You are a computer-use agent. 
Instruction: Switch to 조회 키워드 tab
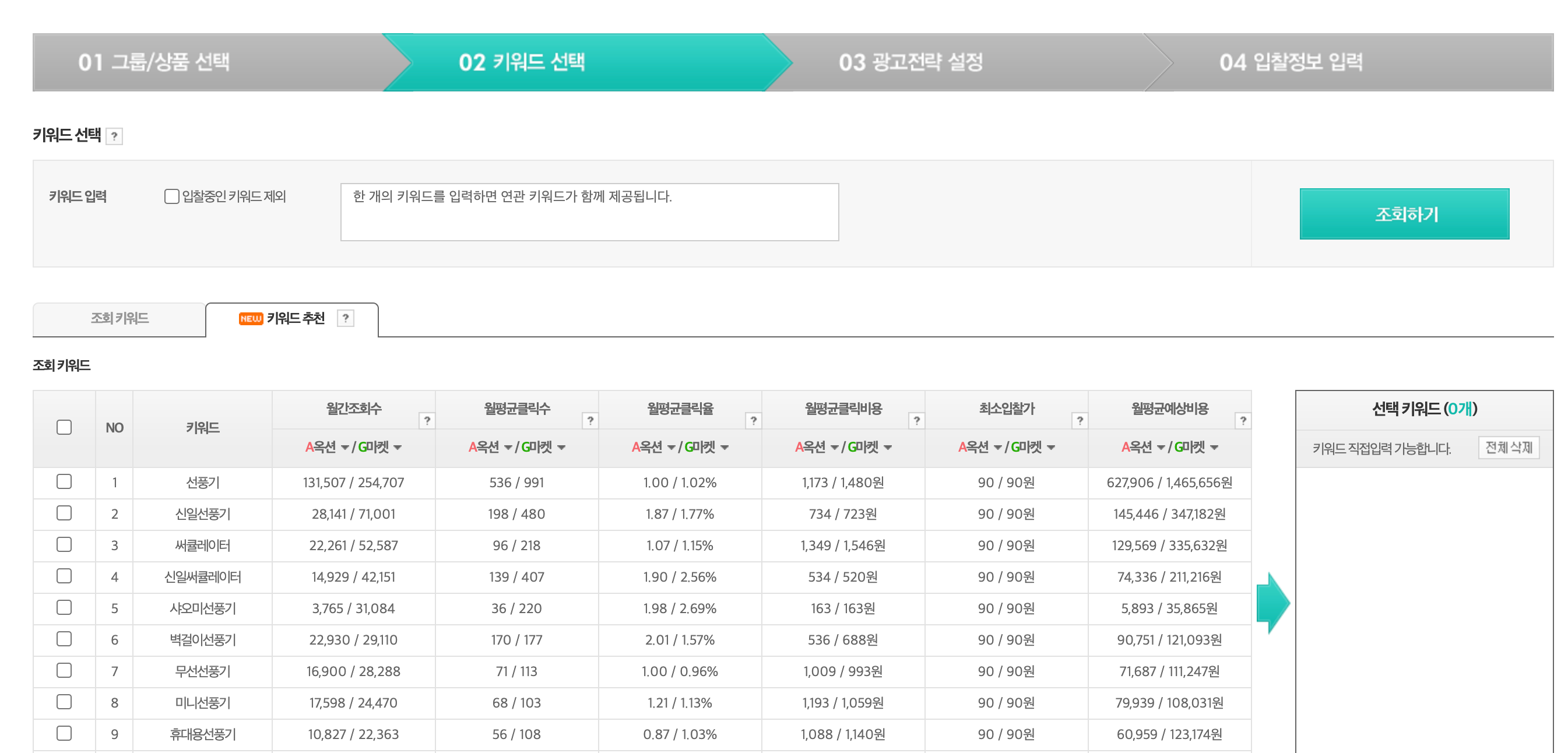click(x=119, y=319)
